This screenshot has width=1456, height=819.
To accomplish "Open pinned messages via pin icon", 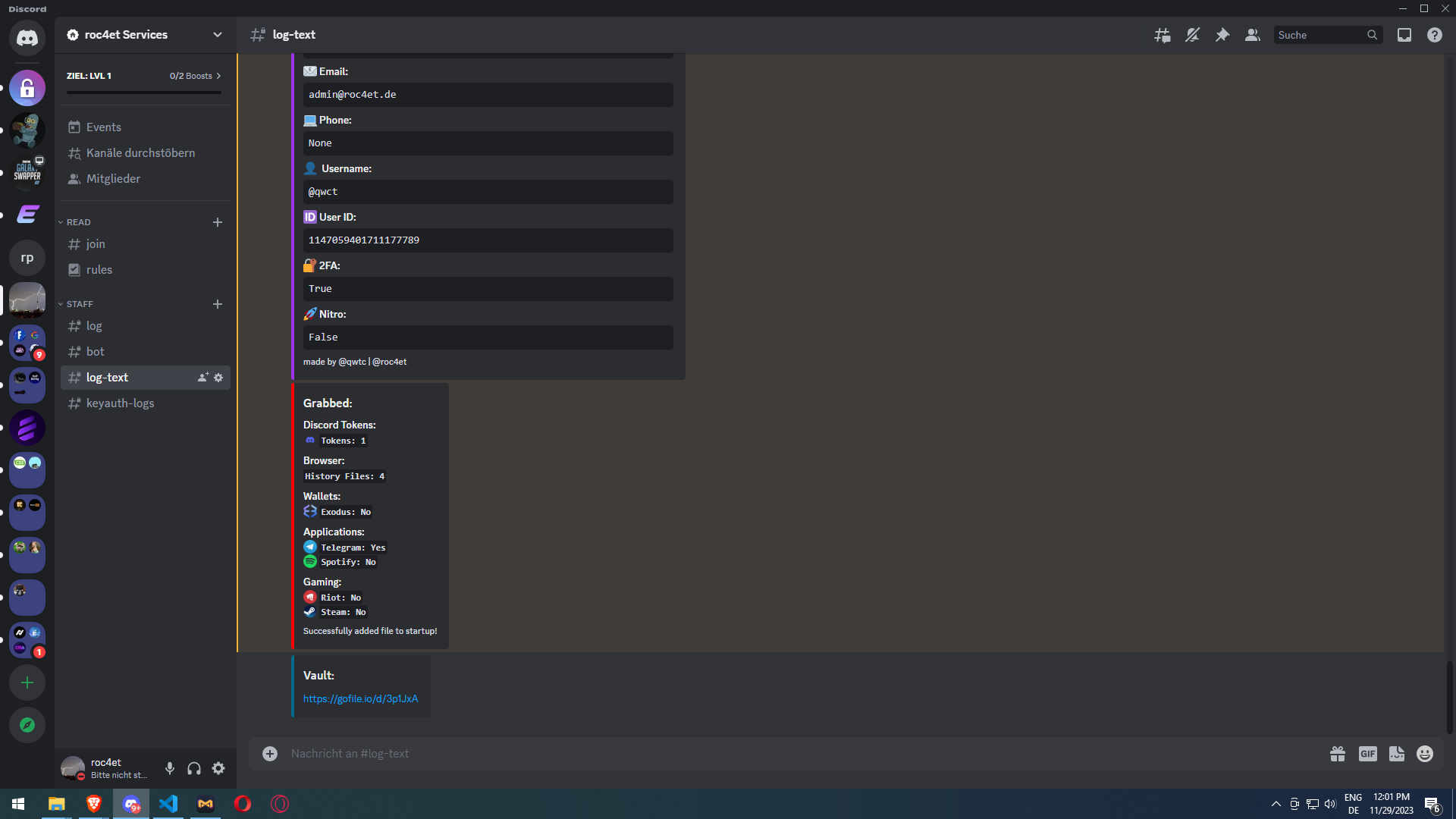I will click(1222, 35).
